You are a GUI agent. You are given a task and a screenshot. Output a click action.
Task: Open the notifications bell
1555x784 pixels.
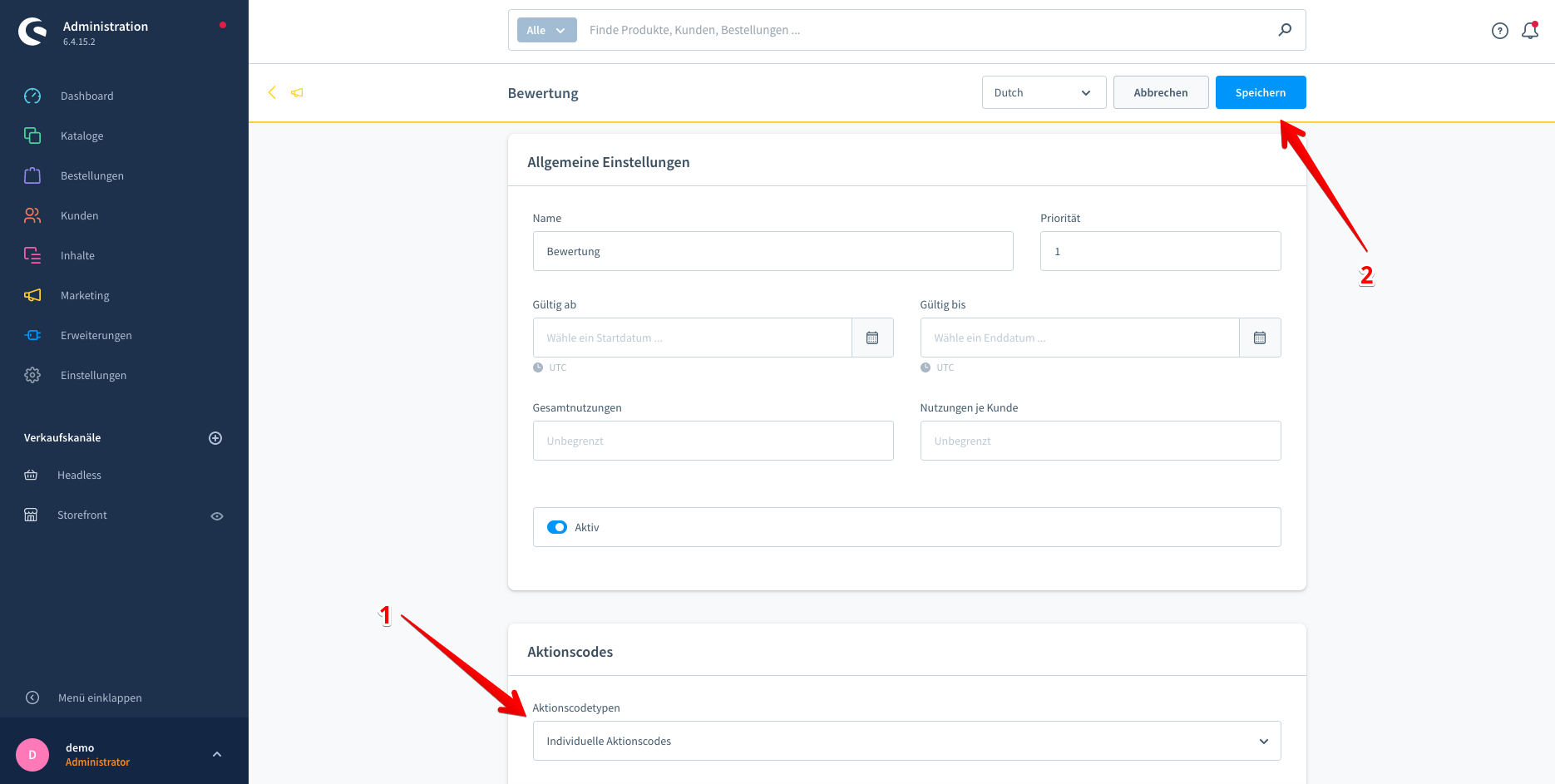point(1529,31)
